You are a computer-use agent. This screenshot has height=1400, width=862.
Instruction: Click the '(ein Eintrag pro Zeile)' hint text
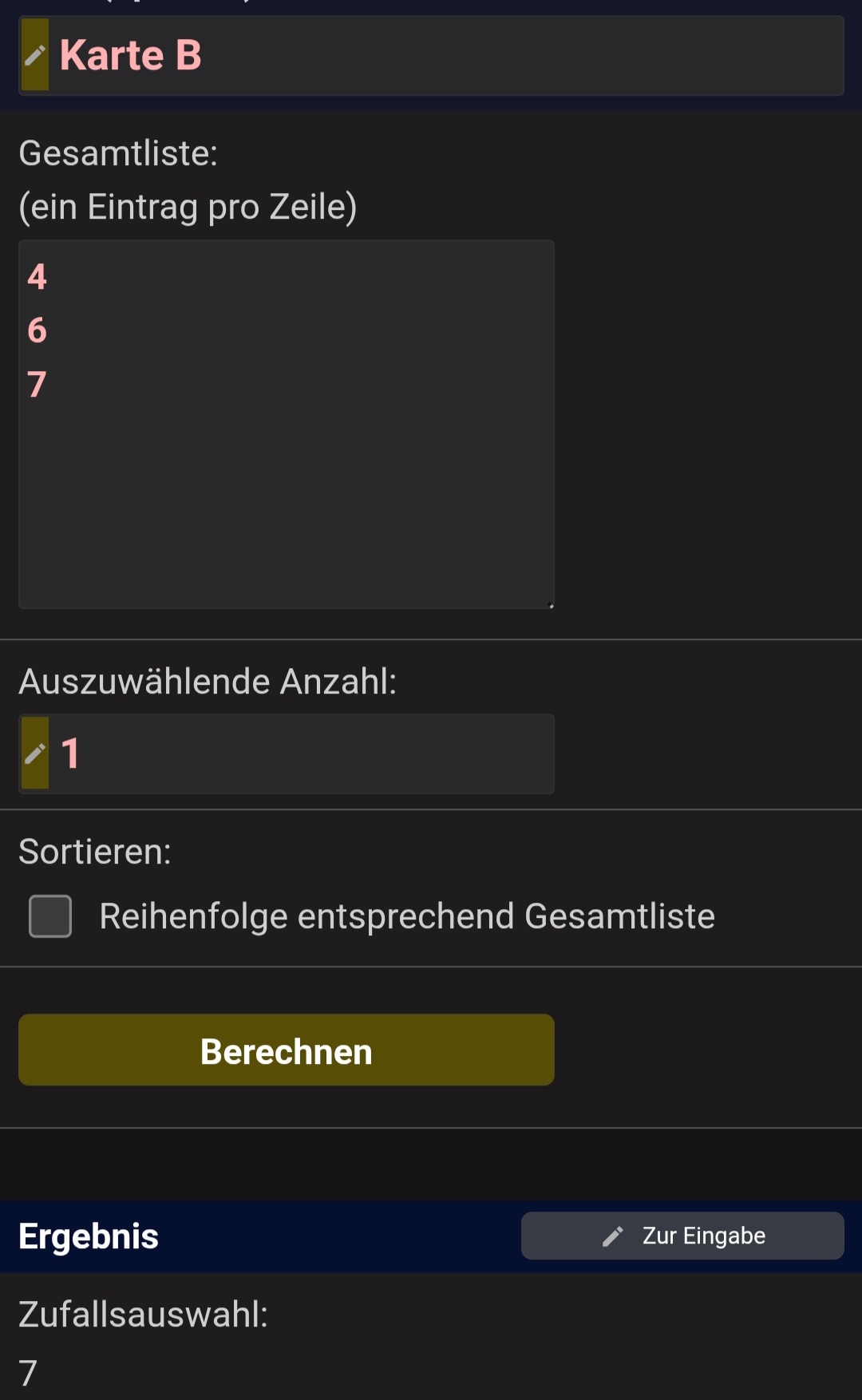(x=188, y=207)
